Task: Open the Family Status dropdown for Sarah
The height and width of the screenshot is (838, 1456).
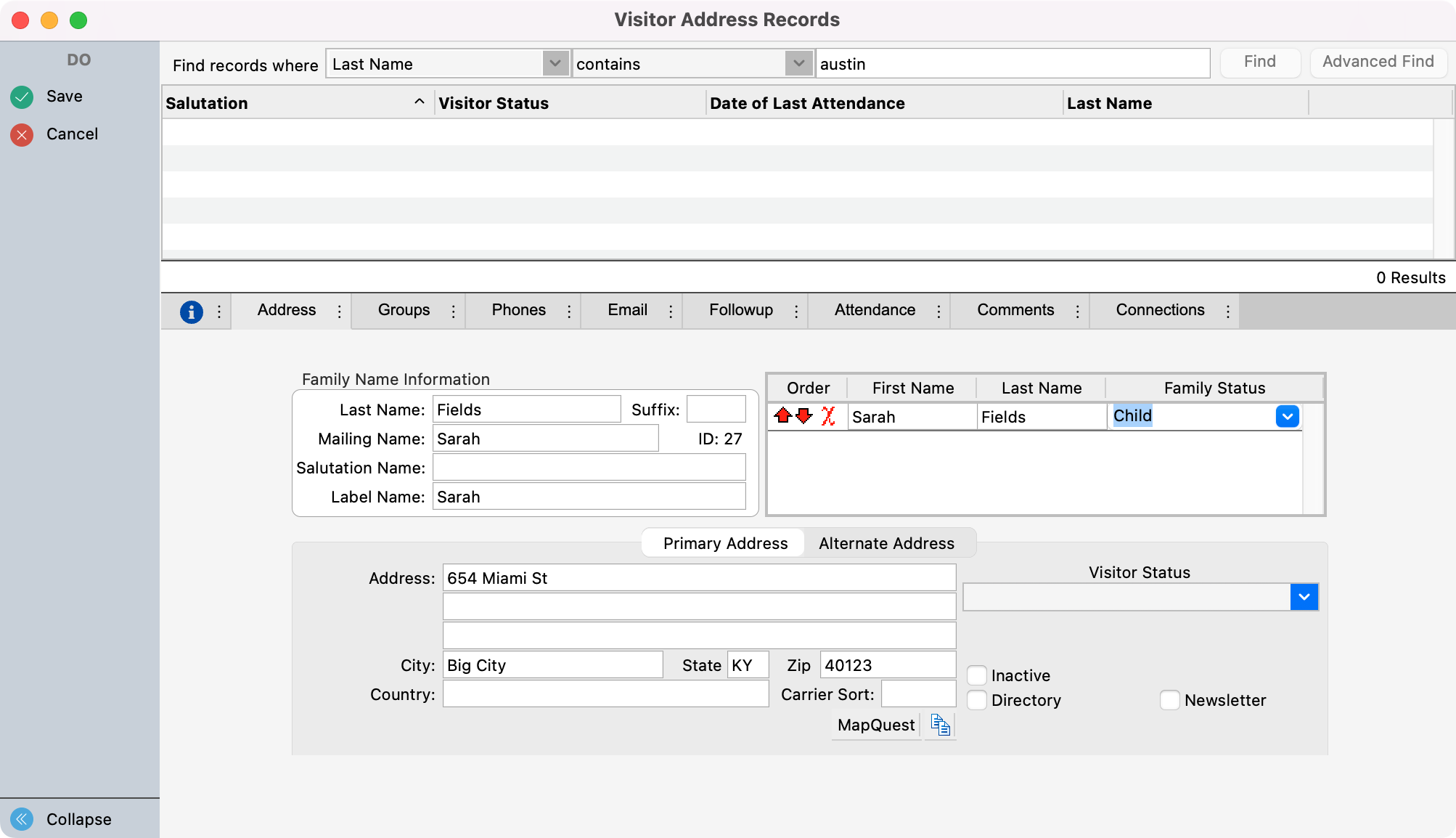Action: [1287, 416]
